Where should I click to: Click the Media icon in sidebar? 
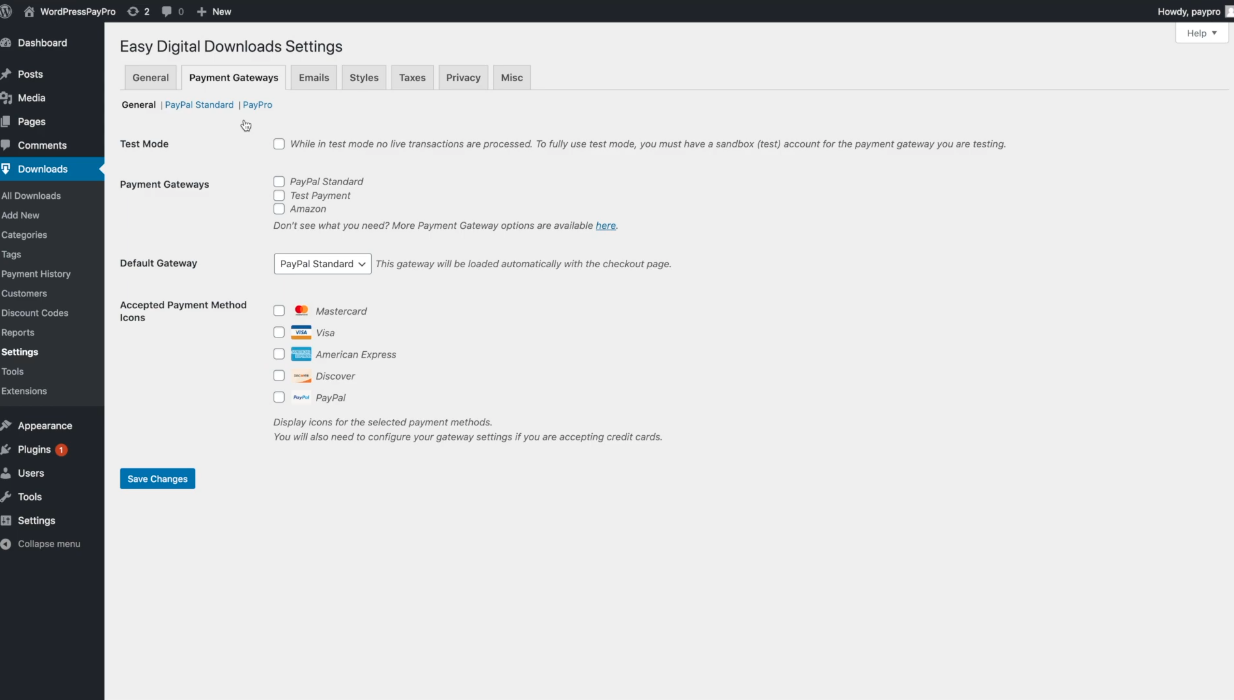[x=7, y=98]
